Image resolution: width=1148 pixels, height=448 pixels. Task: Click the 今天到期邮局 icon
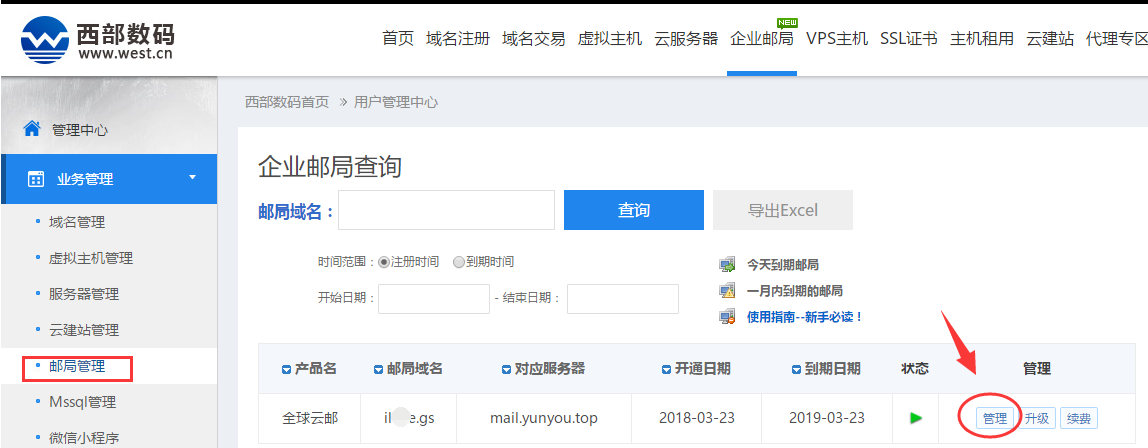click(727, 265)
